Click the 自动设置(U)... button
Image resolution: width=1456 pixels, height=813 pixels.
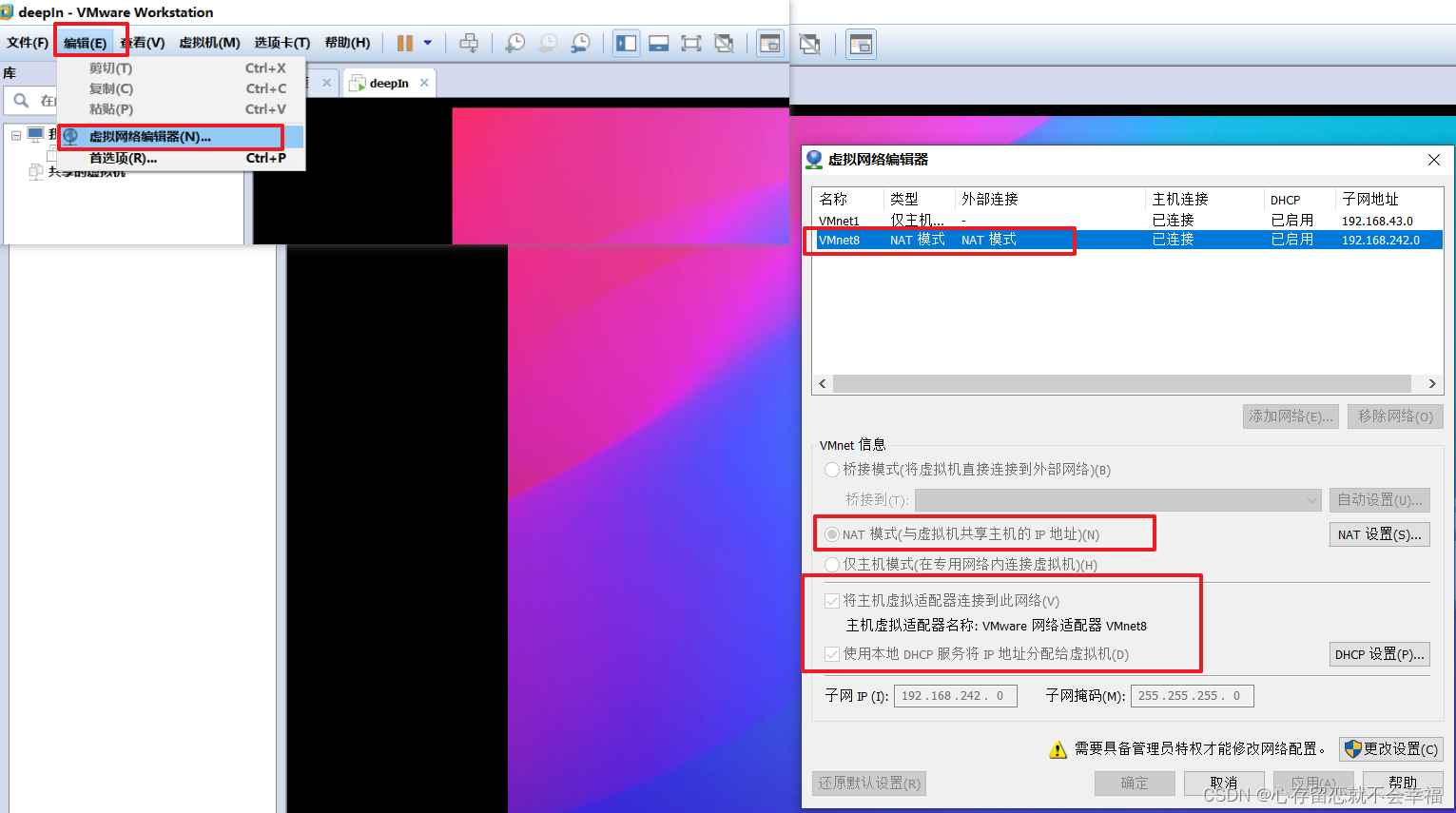pyautogui.click(x=1379, y=500)
